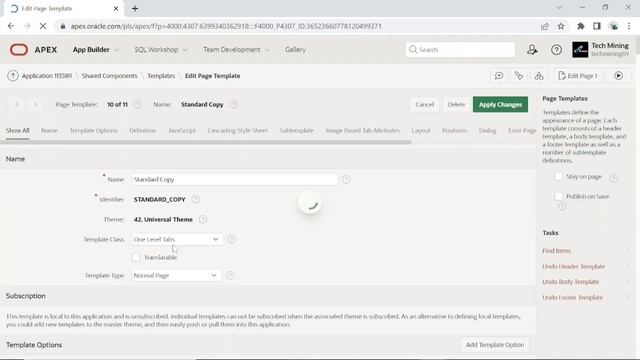640x360 pixels.
Task: Go to previous template arrow
Action: click(17, 104)
